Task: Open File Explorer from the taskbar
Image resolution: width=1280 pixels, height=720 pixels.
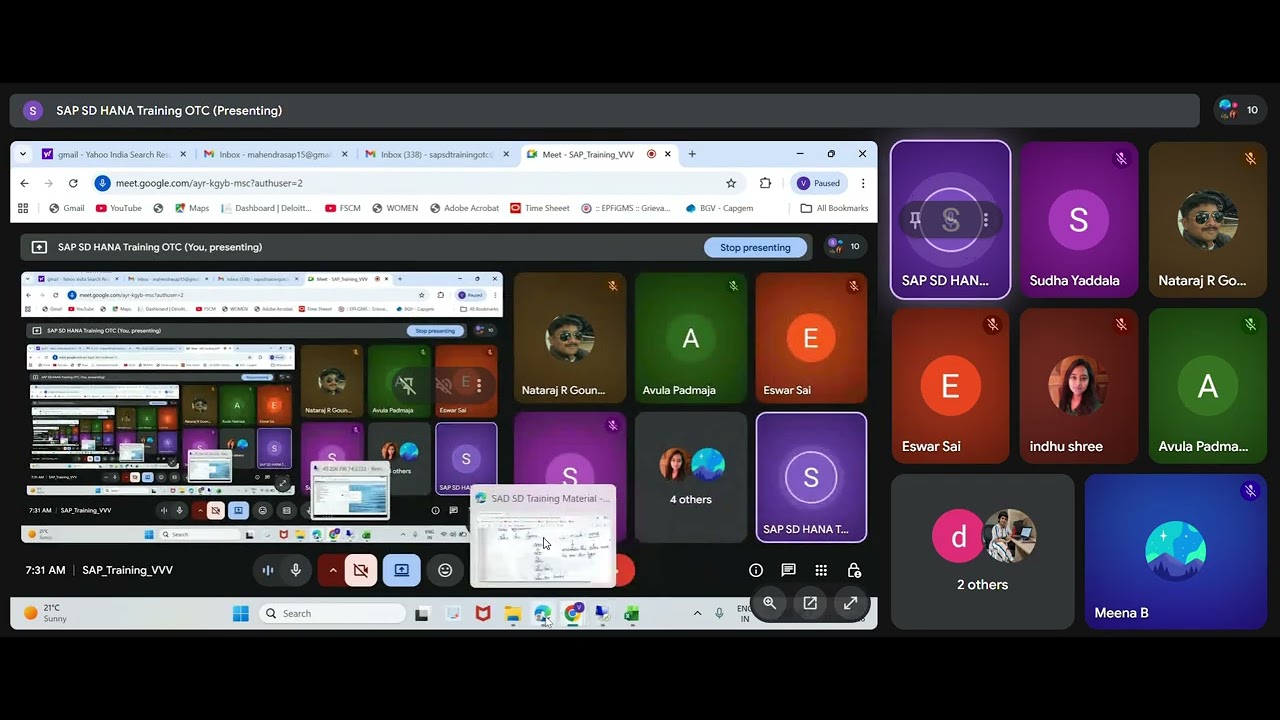Action: (513, 613)
